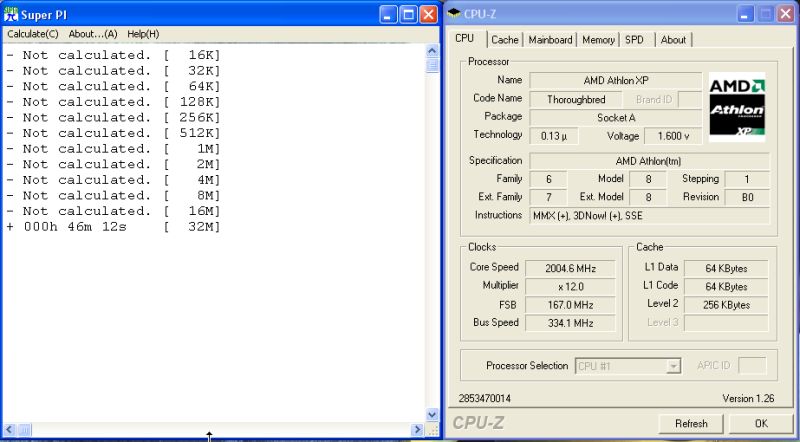The image size is (800, 442).
Task: Click the Super PI vertical scrollbar thumb
Action: point(432,65)
